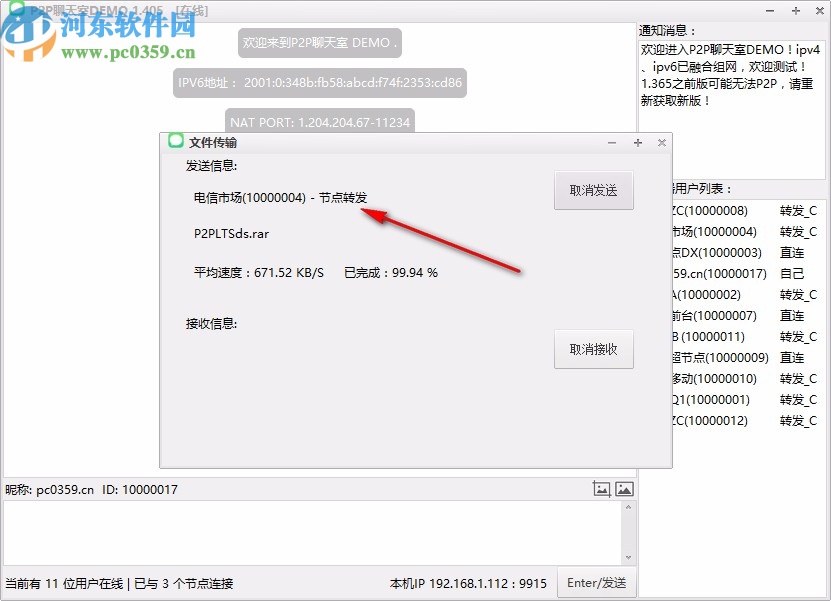
Task: Select 超节点(10000009) in the user list
Action: click(x=710, y=357)
